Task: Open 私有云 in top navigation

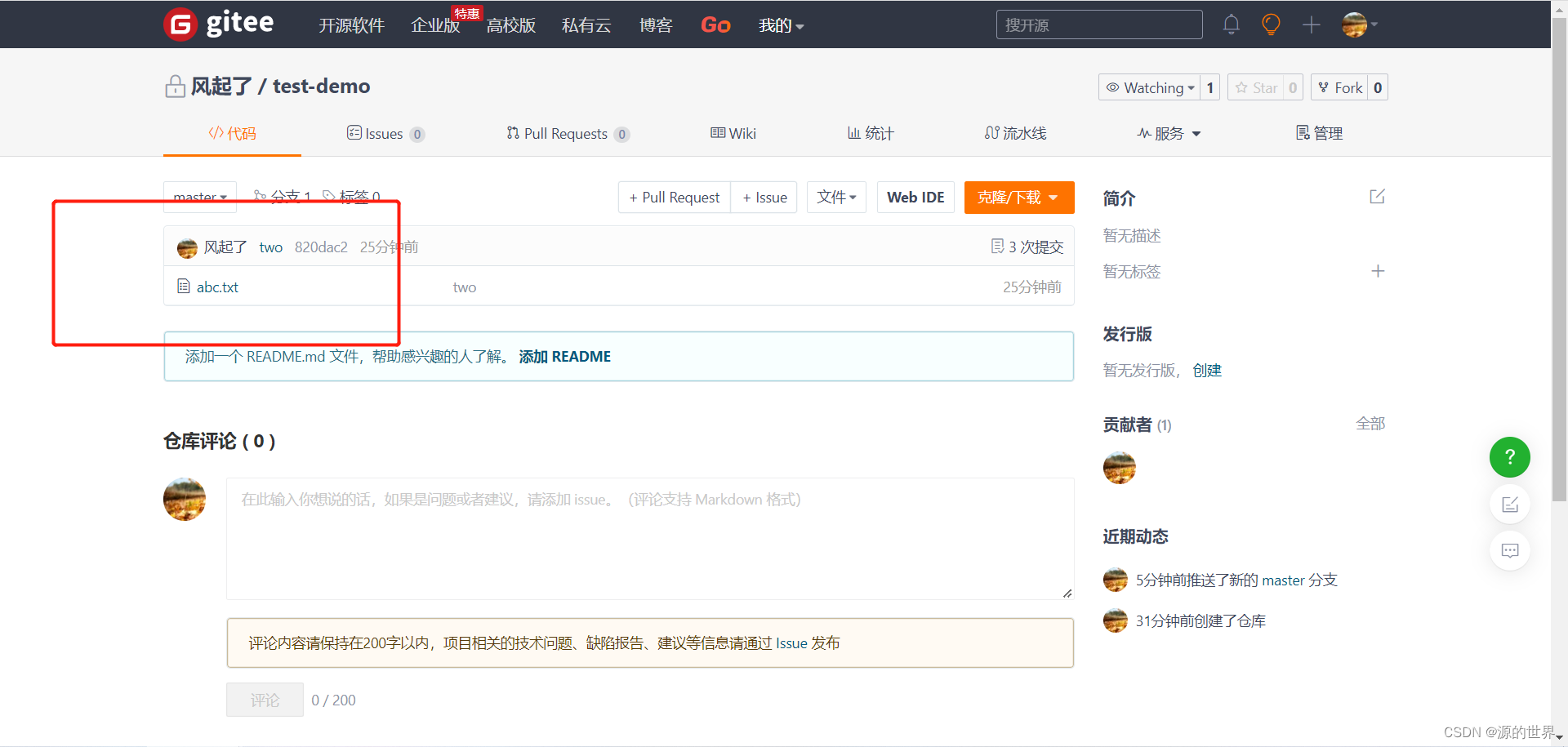Action: (586, 25)
